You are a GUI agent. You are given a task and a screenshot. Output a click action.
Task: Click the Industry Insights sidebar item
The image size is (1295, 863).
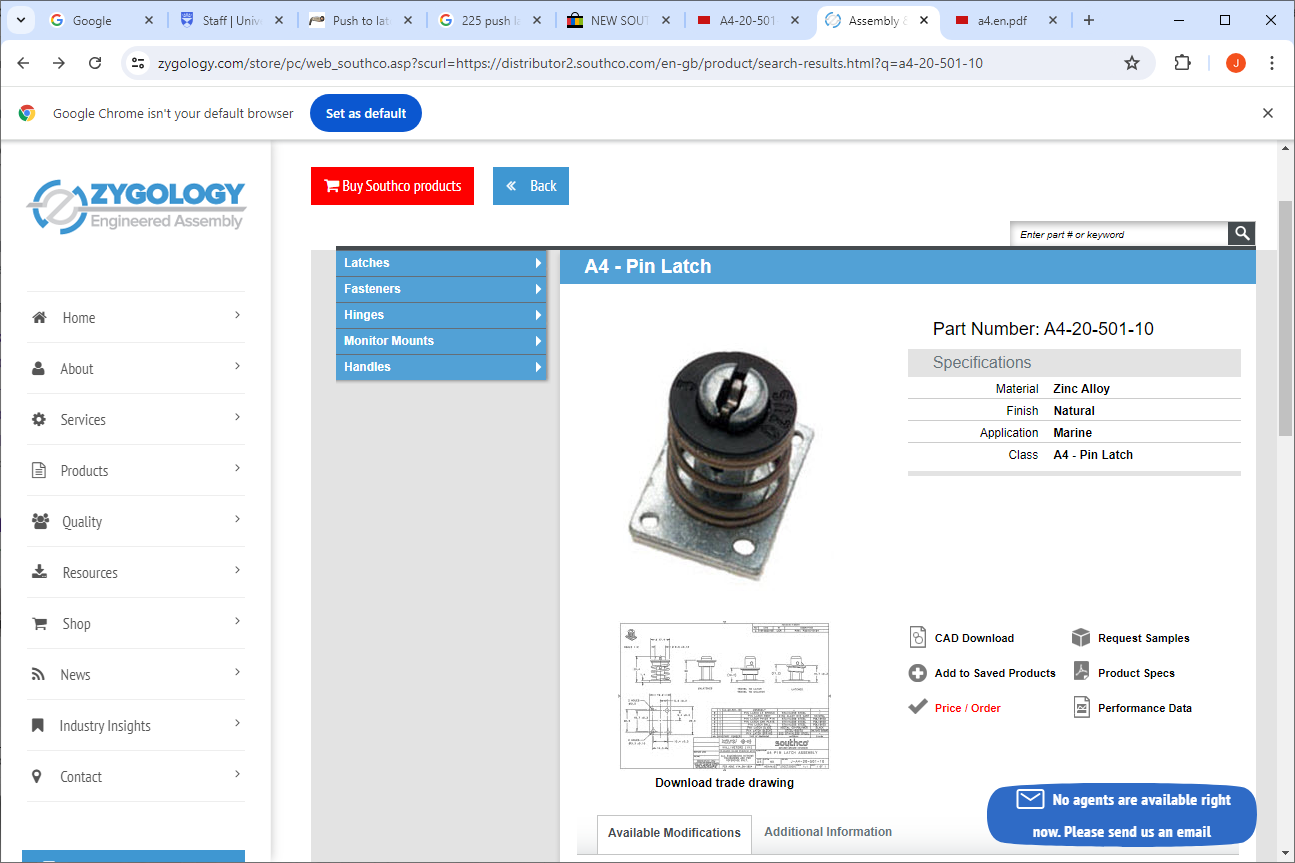(136, 726)
